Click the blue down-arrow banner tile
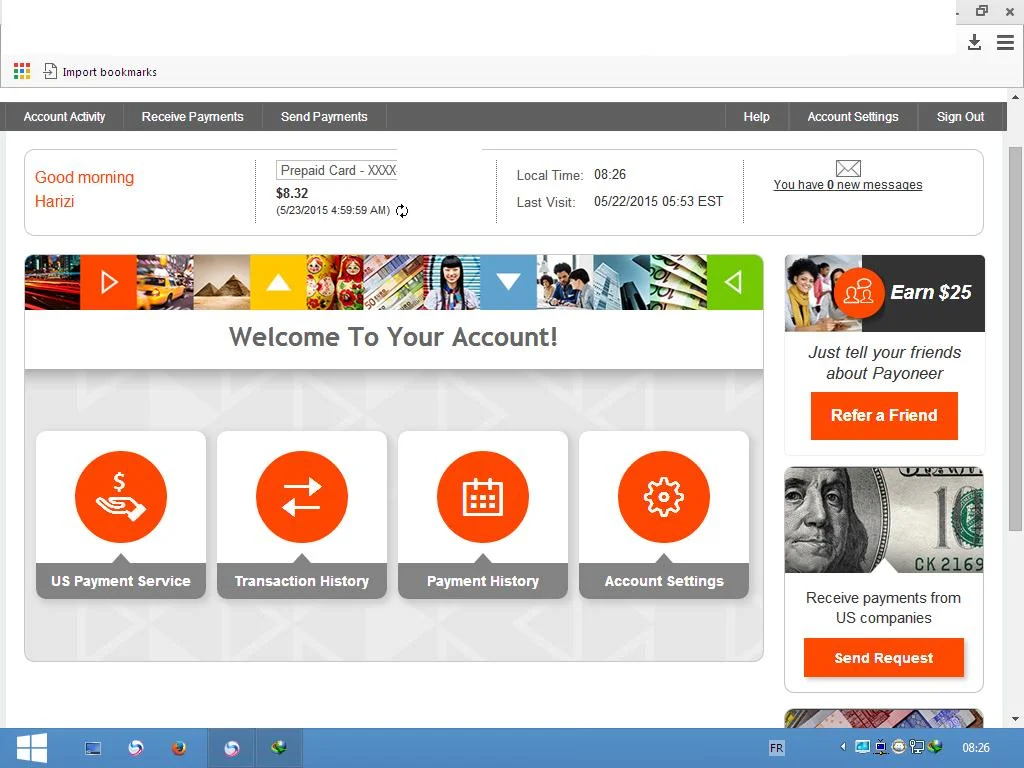The width and height of the screenshot is (1024, 768). tap(508, 282)
